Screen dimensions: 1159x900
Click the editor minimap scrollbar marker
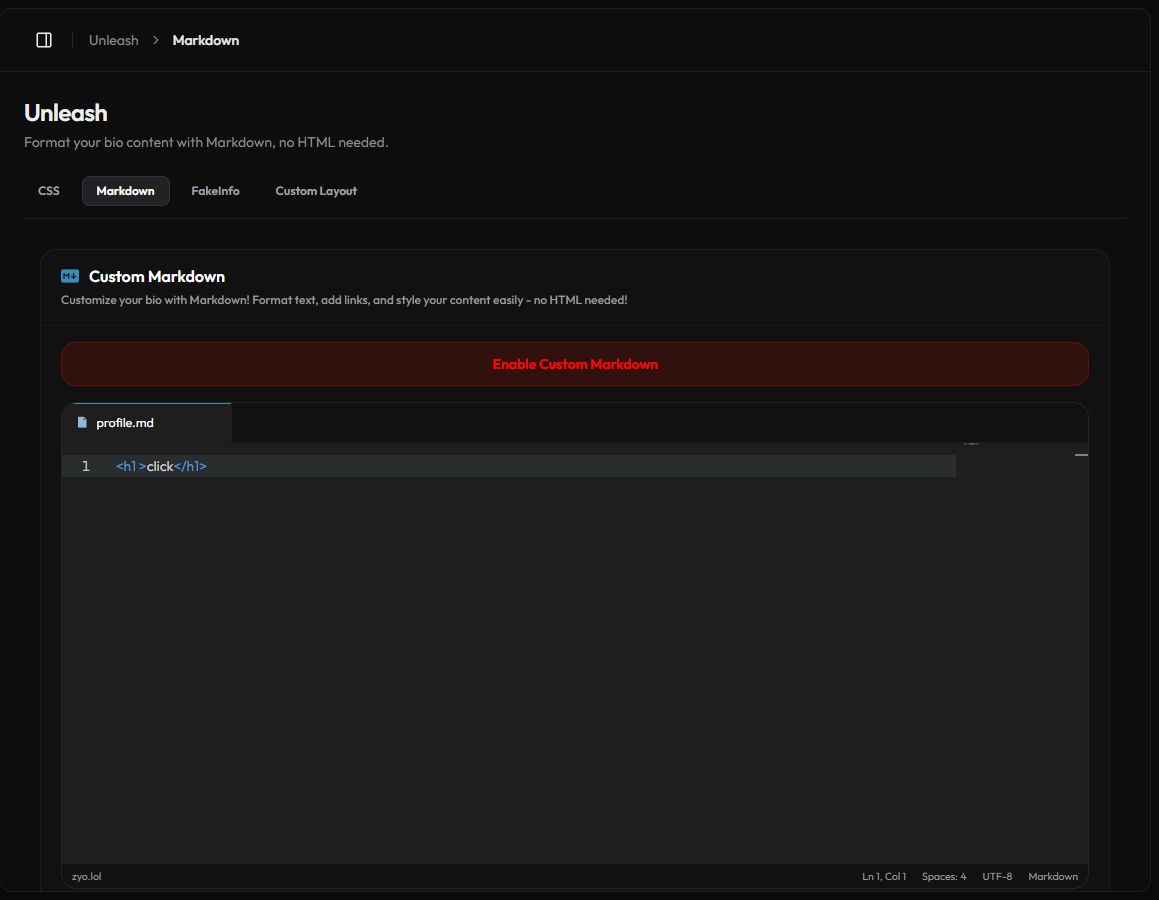click(x=1081, y=455)
